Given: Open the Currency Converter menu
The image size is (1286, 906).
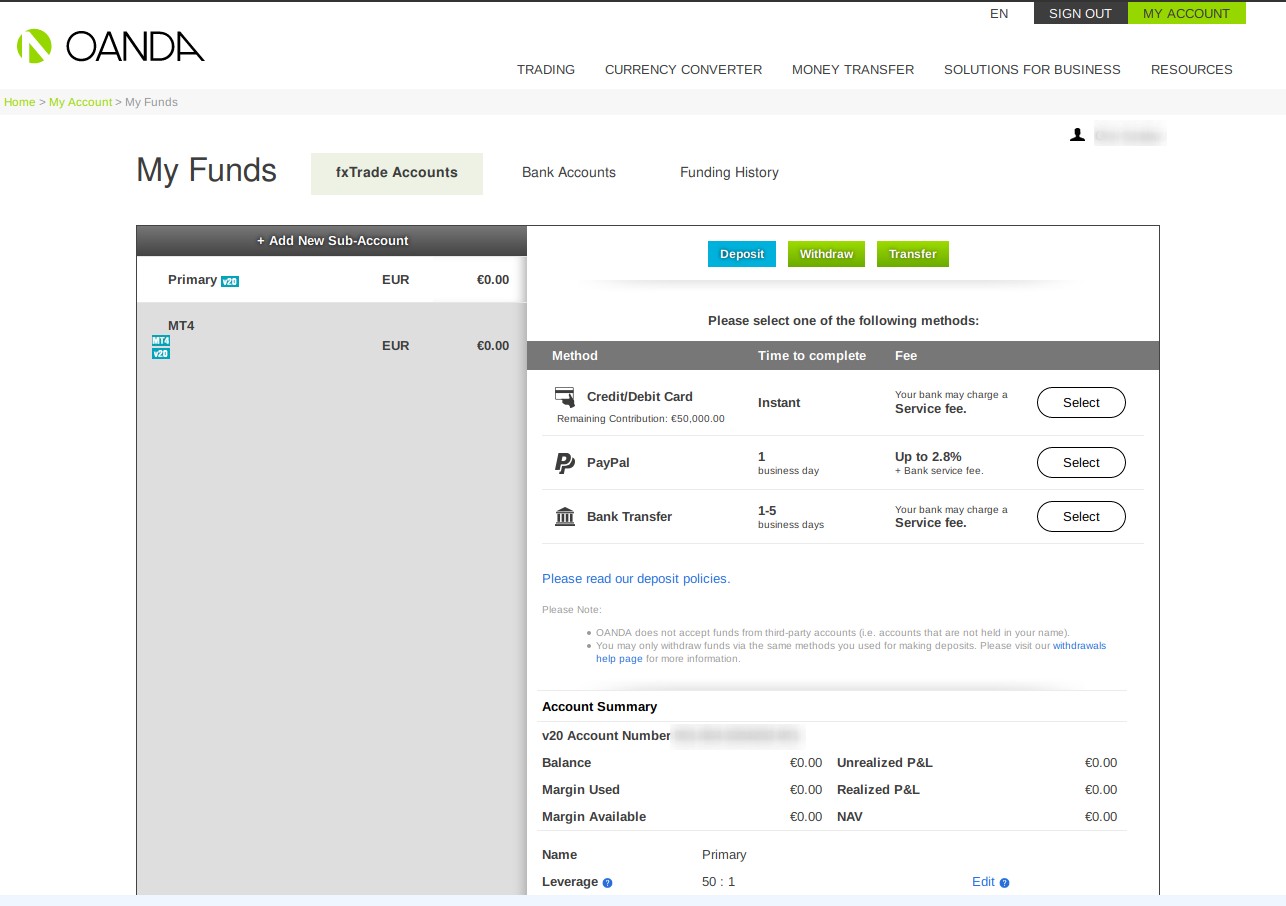Looking at the screenshot, I should click(x=683, y=70).
